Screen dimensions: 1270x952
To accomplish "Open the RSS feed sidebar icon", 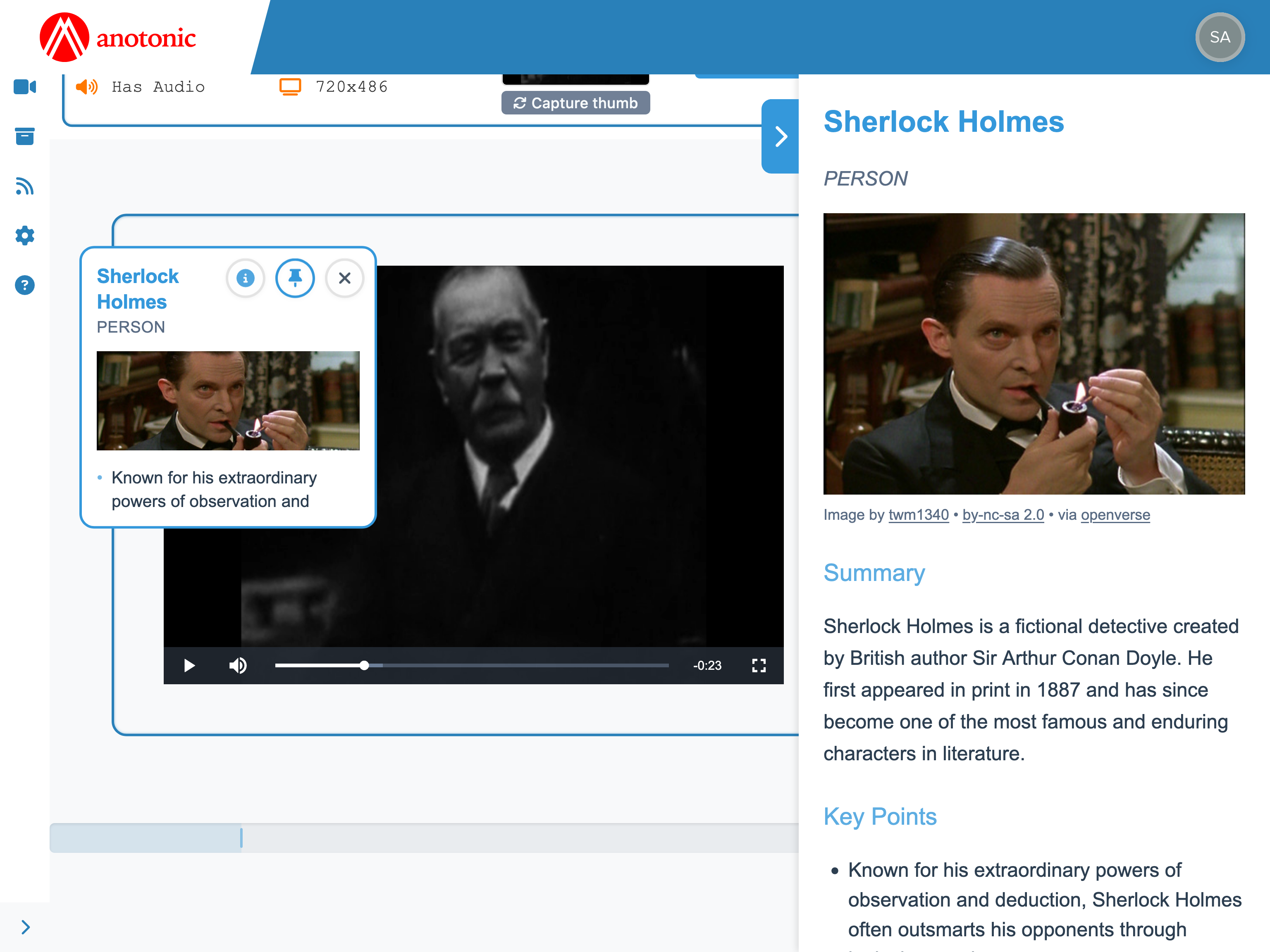I will pos(25,186).
